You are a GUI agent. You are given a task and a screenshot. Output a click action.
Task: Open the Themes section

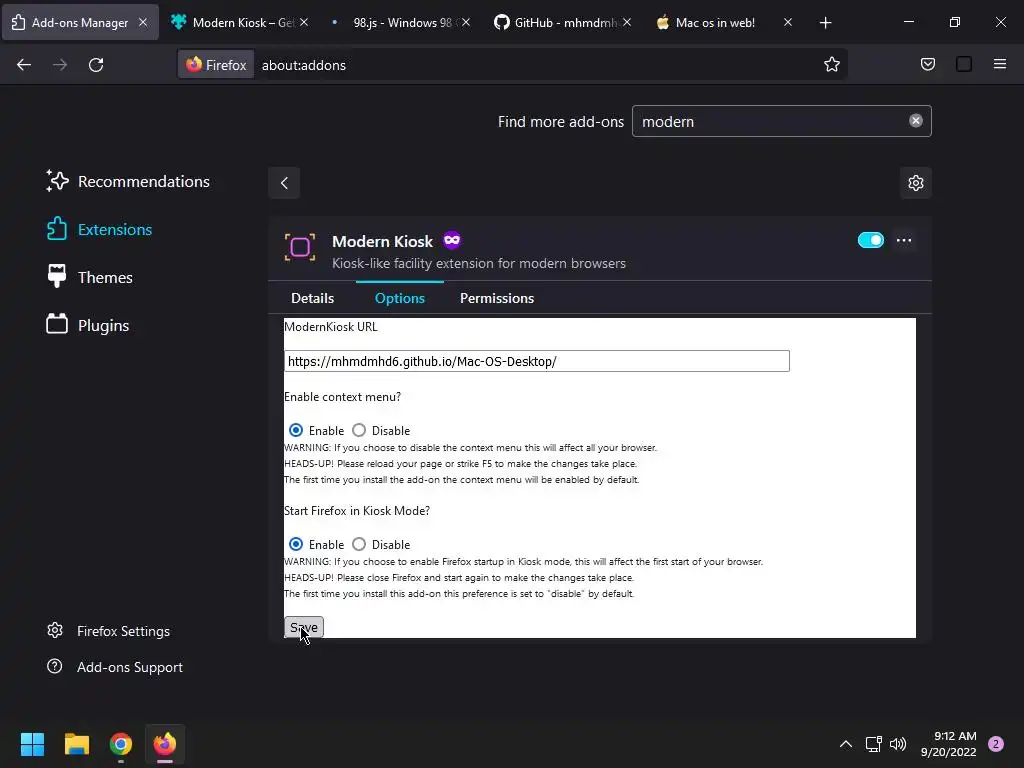(89, 278)
